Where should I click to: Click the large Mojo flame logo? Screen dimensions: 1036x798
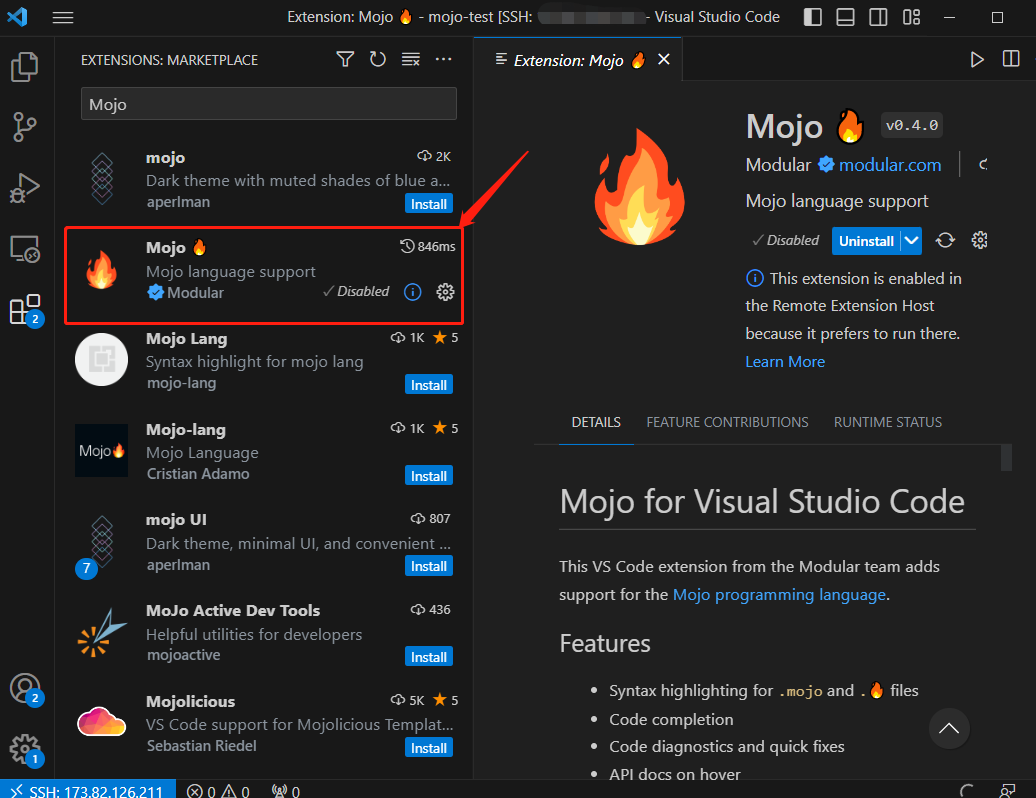[639, 187]
